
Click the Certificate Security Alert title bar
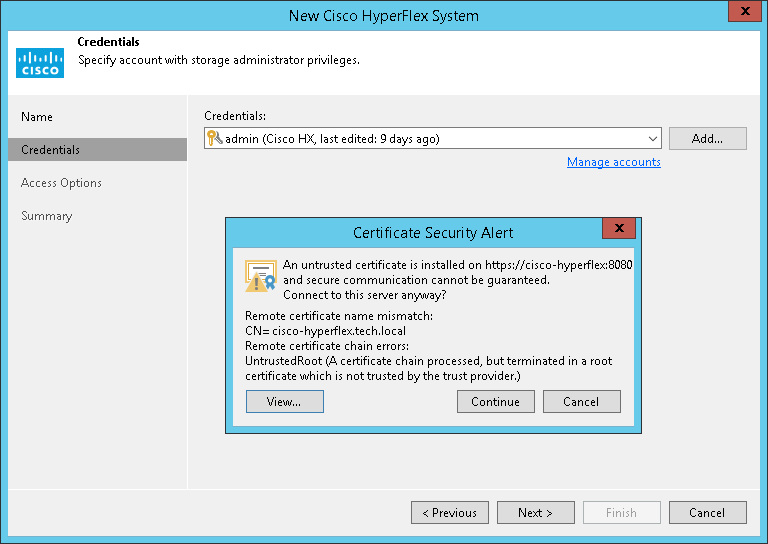pyautogui.click(x=433, y=233)
